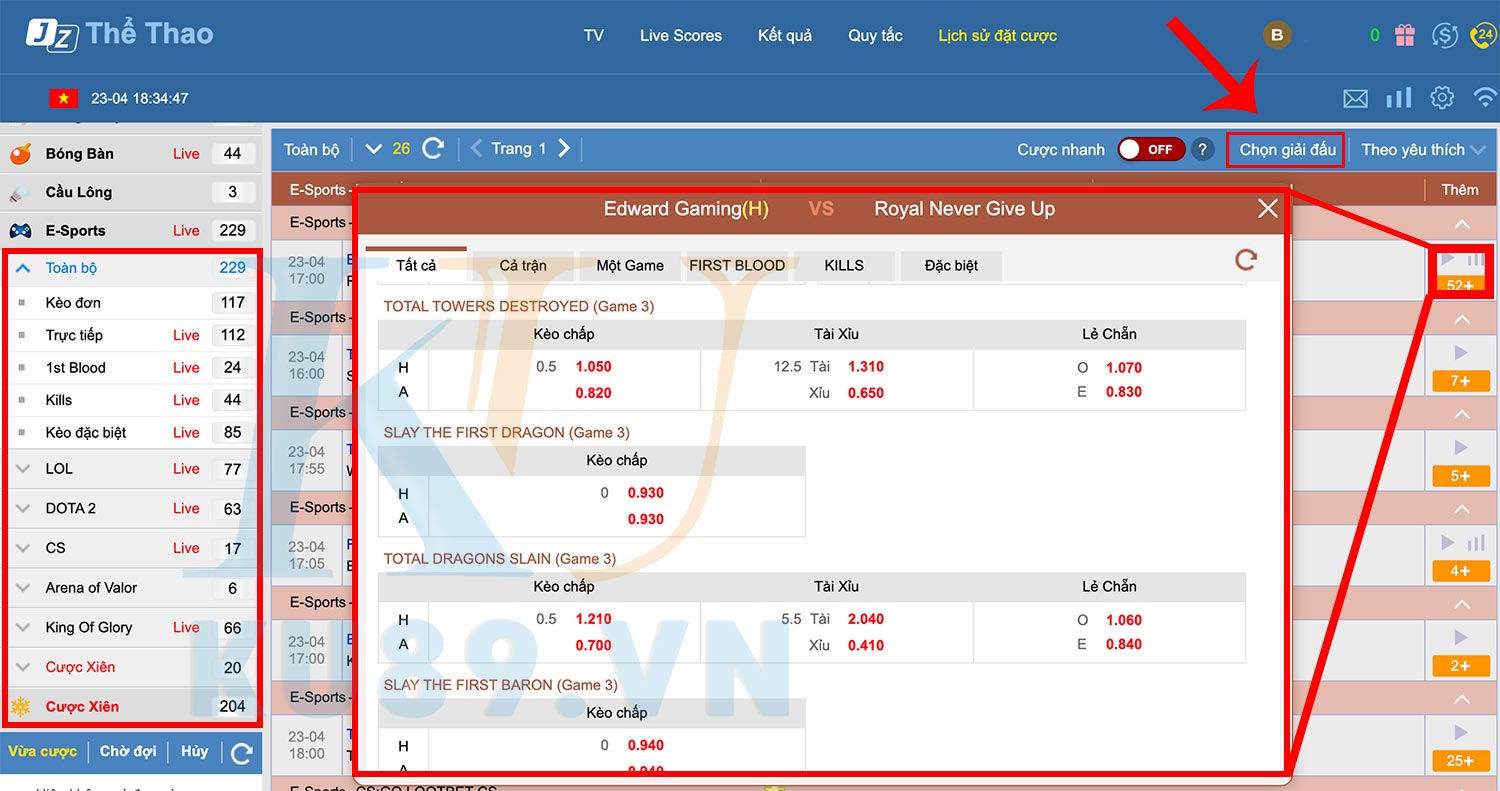Open the currency transfer icon in header
Image resolution: width=1500 pixels, height=791 pixels.
(x=1445, y=36)
